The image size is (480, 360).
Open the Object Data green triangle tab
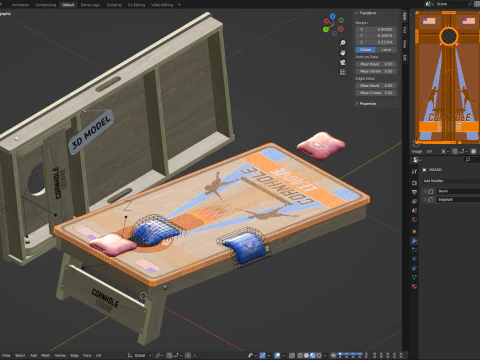coord(414,277)
